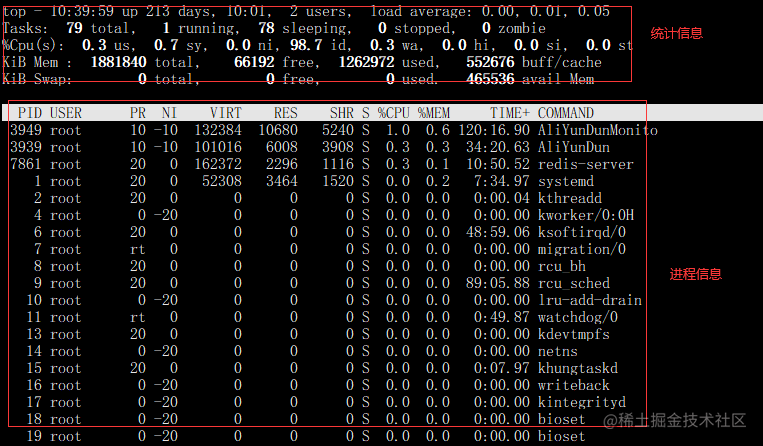This screenshot has width=763, height=446.
Task: Select the 78 sleeping tasks count
Action: point(266,28)
